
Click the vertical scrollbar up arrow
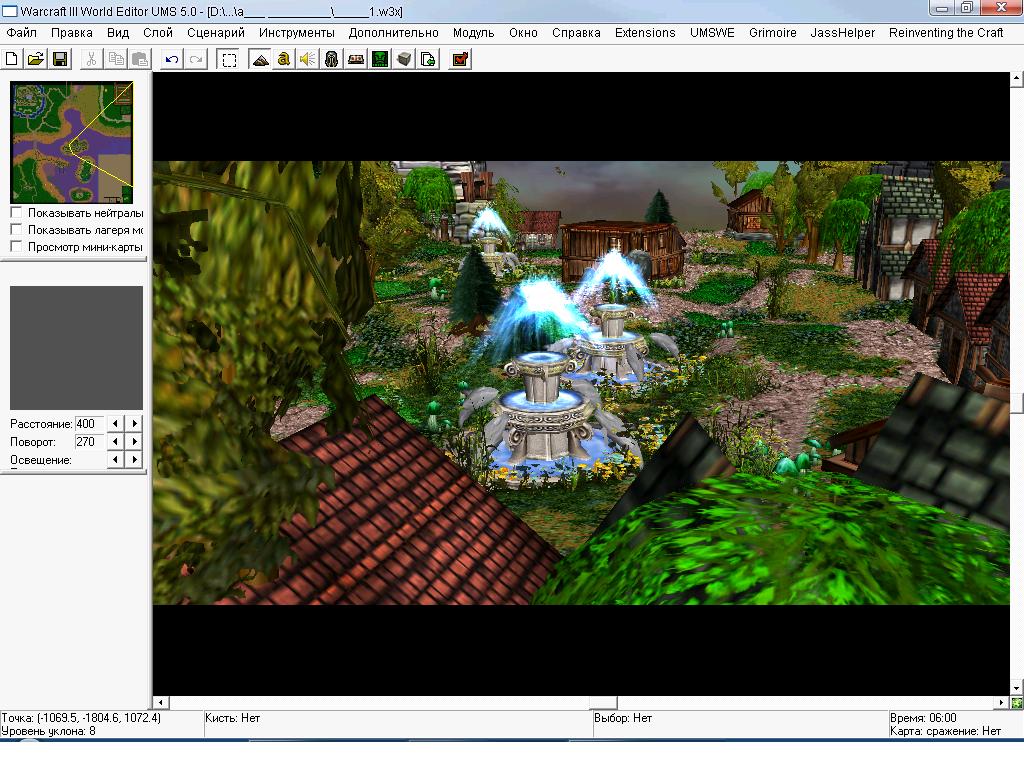pos(1016,80)
